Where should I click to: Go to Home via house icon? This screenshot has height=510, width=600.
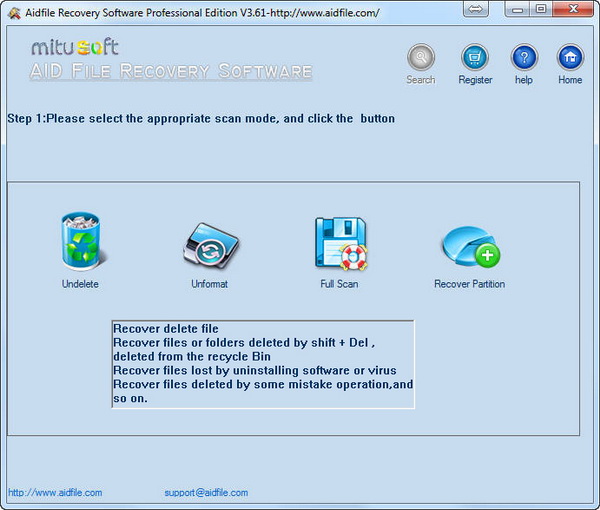[570, 57]
